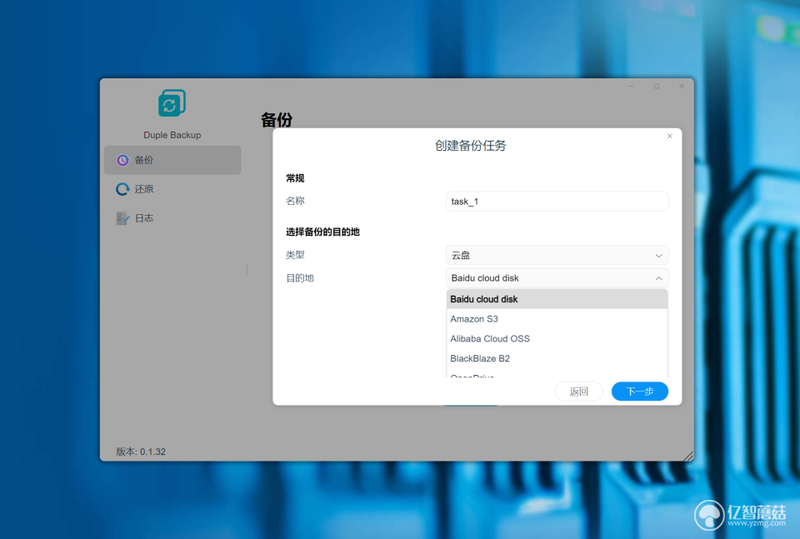The height and width of the screenshot is (539, 800).
Task: Minimize the Duple Backup window
Action: tap(632, 86)
